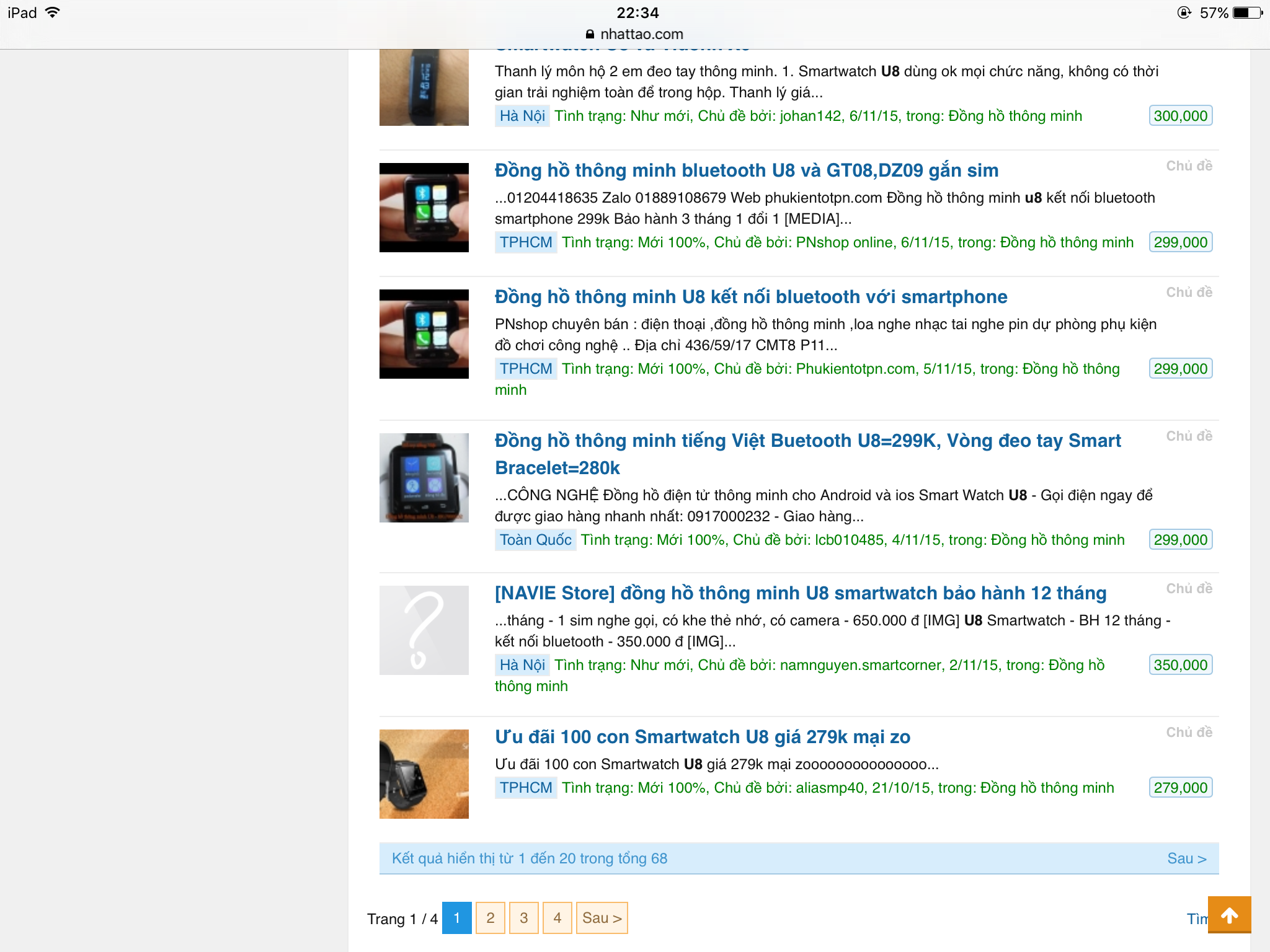
Task: Tap 'Sau >' link in results summary bar
Action: [x=1187, y=858]
